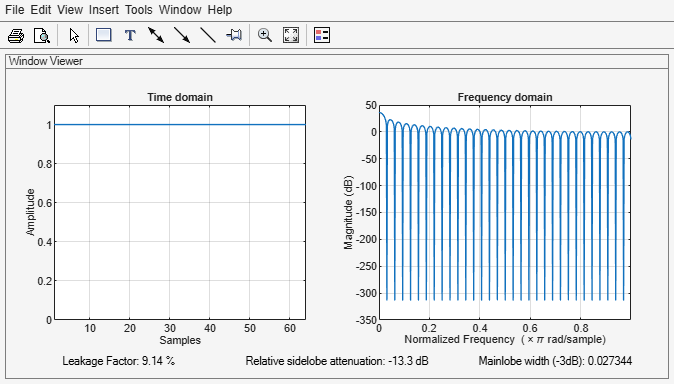Click the Amplitude y-axis label
This screenshot has height=384, width=674.
pos(30,212)
